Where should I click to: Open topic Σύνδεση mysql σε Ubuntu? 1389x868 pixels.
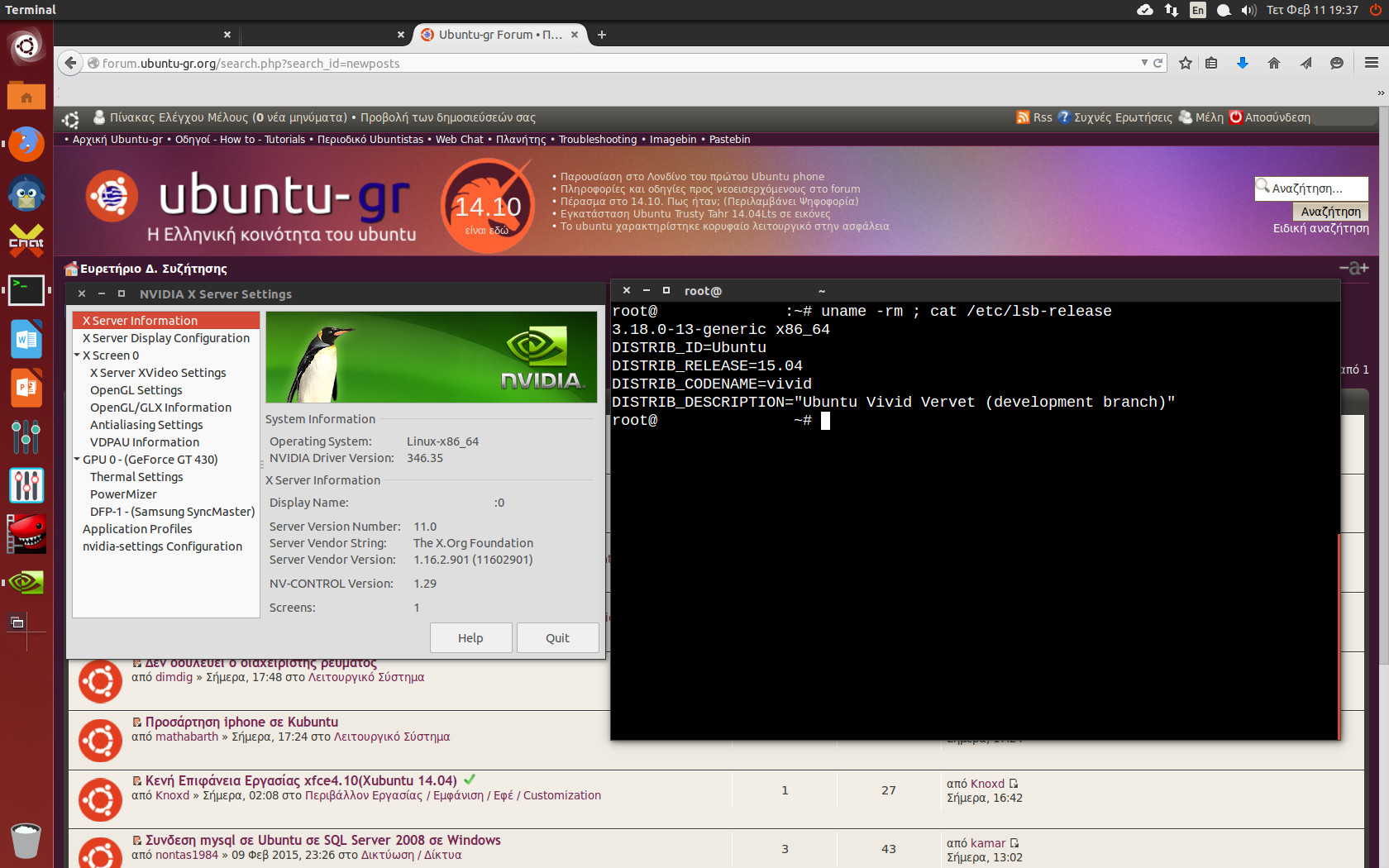323,840
